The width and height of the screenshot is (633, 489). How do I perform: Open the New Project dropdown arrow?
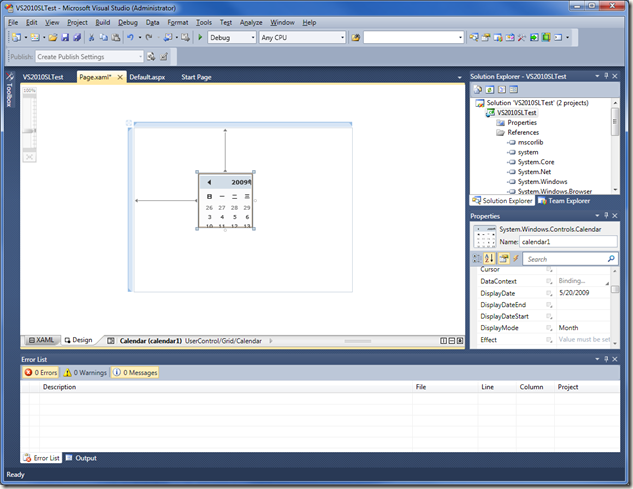(25, 38)
